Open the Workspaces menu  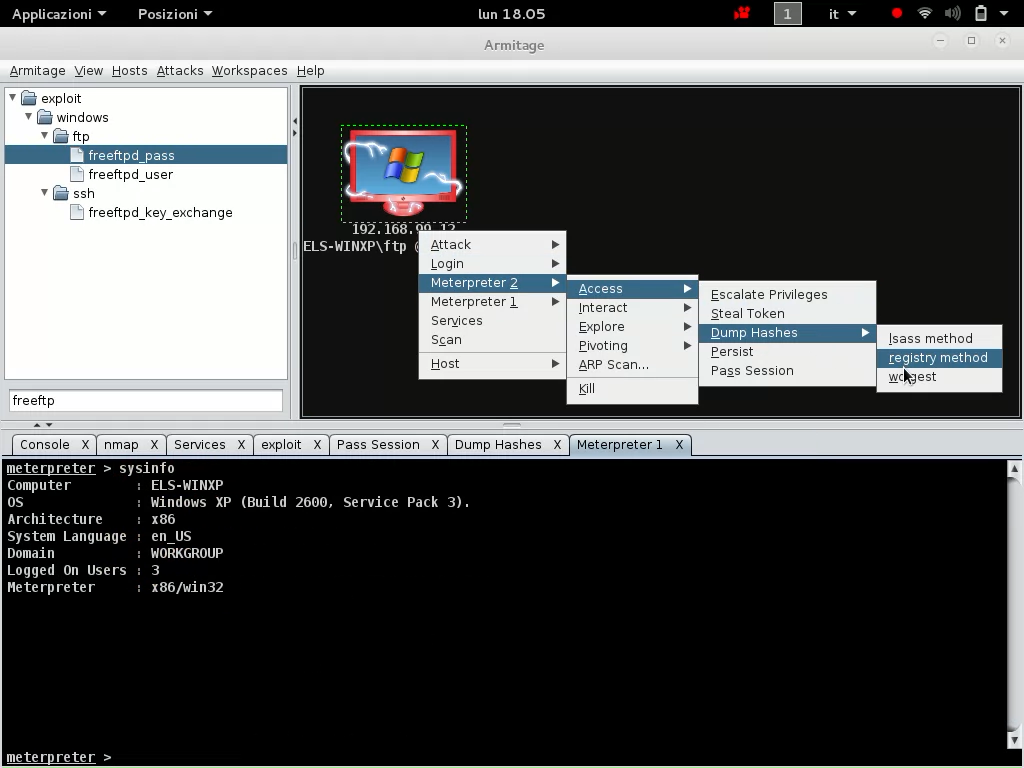pos(249,71)
